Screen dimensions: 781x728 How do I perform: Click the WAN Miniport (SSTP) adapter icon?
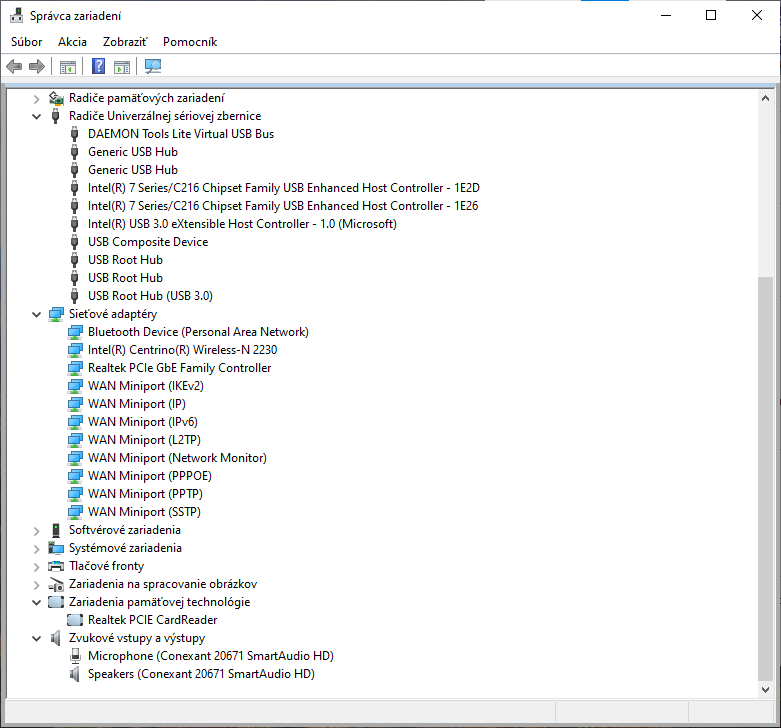pyautogui.click(x=75, y=512)
